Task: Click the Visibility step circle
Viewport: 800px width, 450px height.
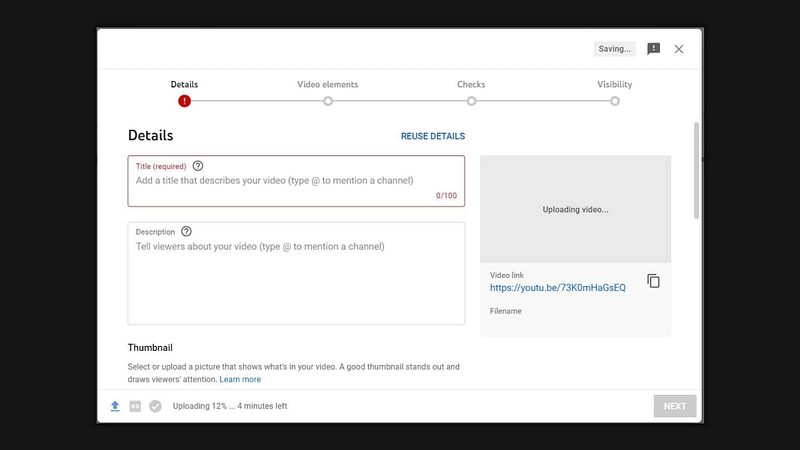Action: (x=615, y=101)
